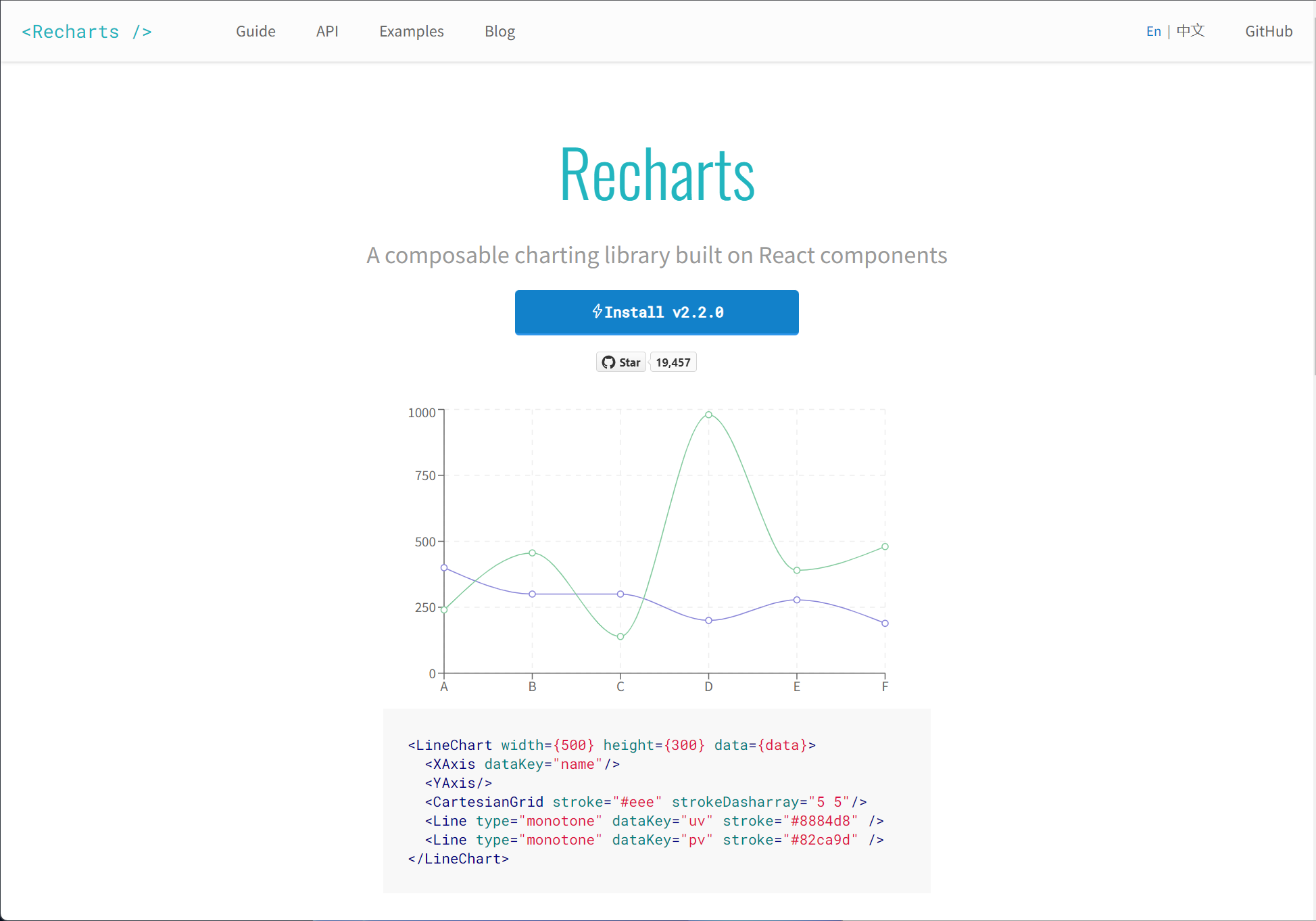Select the En language option
1316x921 pixels.
(x=1153, y=30)
